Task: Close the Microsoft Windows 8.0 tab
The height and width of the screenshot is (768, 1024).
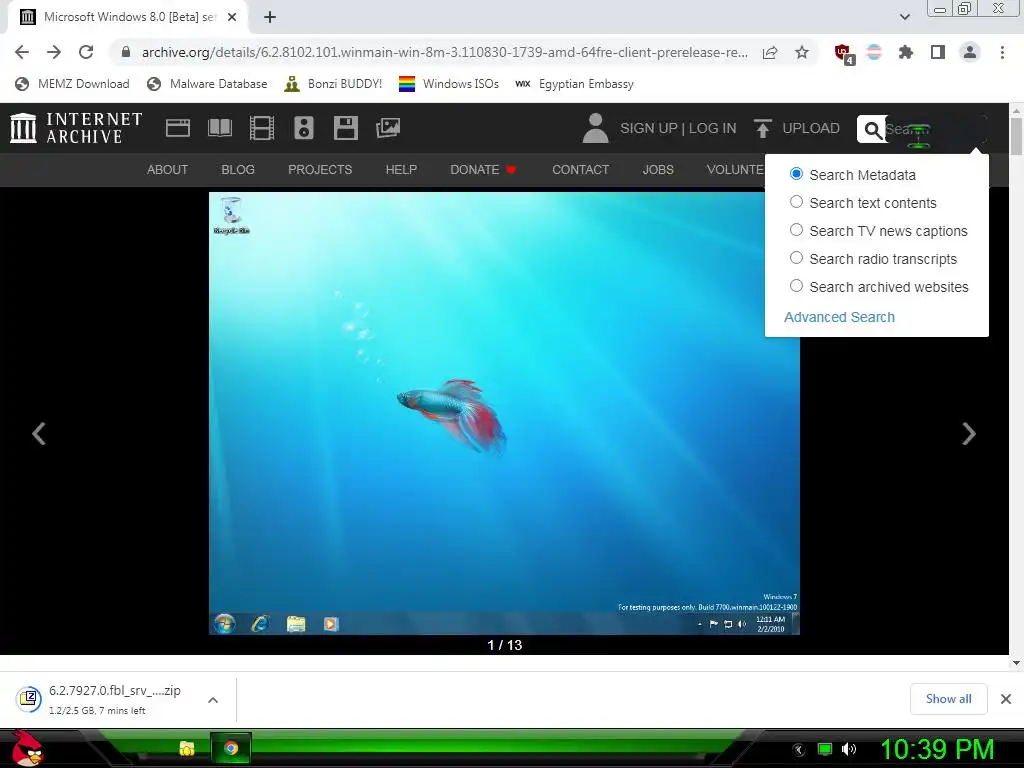Action: coord(232,18)
